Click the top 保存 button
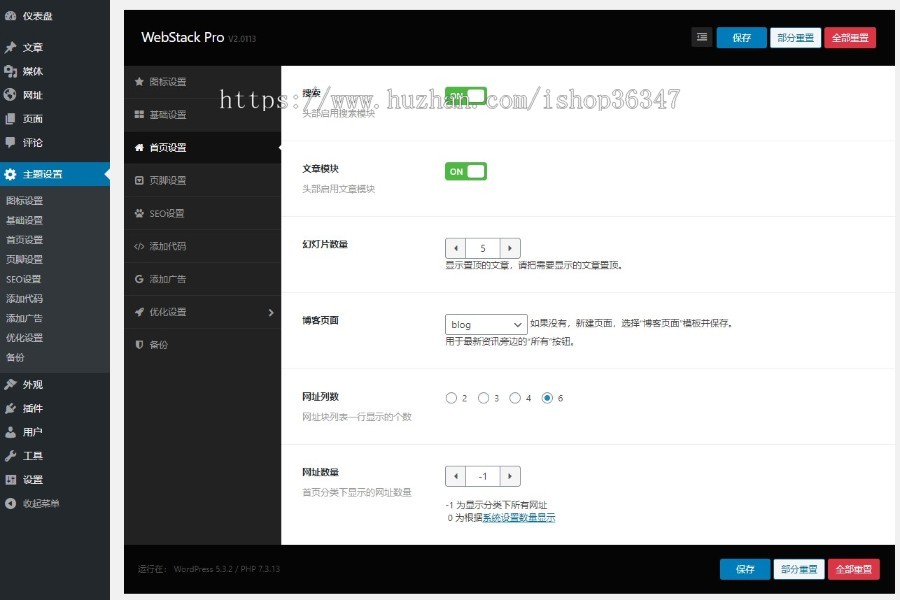Viewport: 900px width, 600px height. 741,37
